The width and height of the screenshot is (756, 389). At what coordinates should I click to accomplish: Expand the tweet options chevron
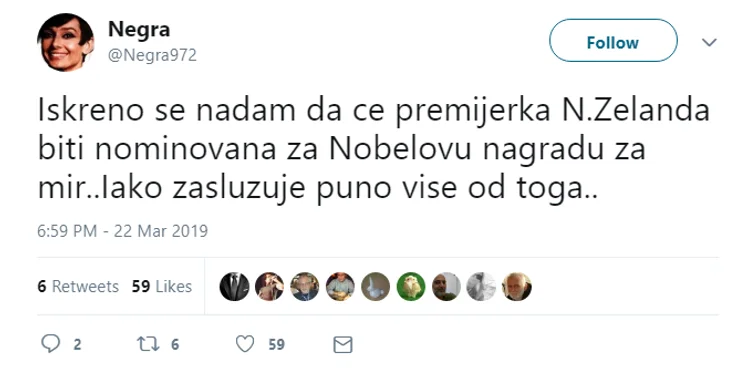point(709,42)
